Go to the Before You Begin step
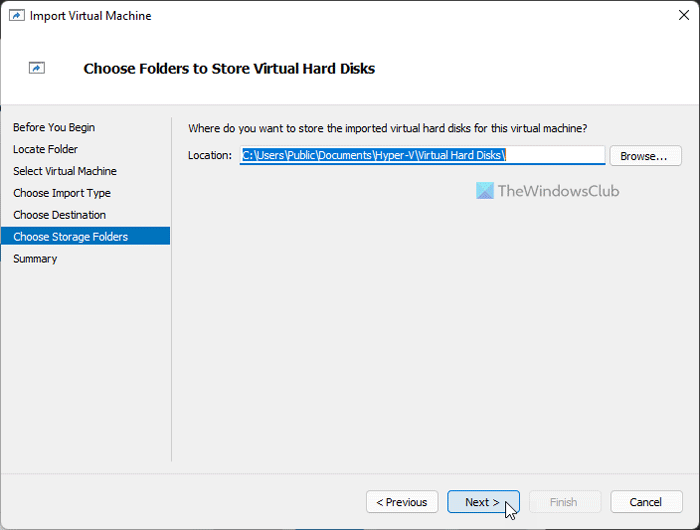This screenshot has width=700, height=530. click(x=54, y=128)
